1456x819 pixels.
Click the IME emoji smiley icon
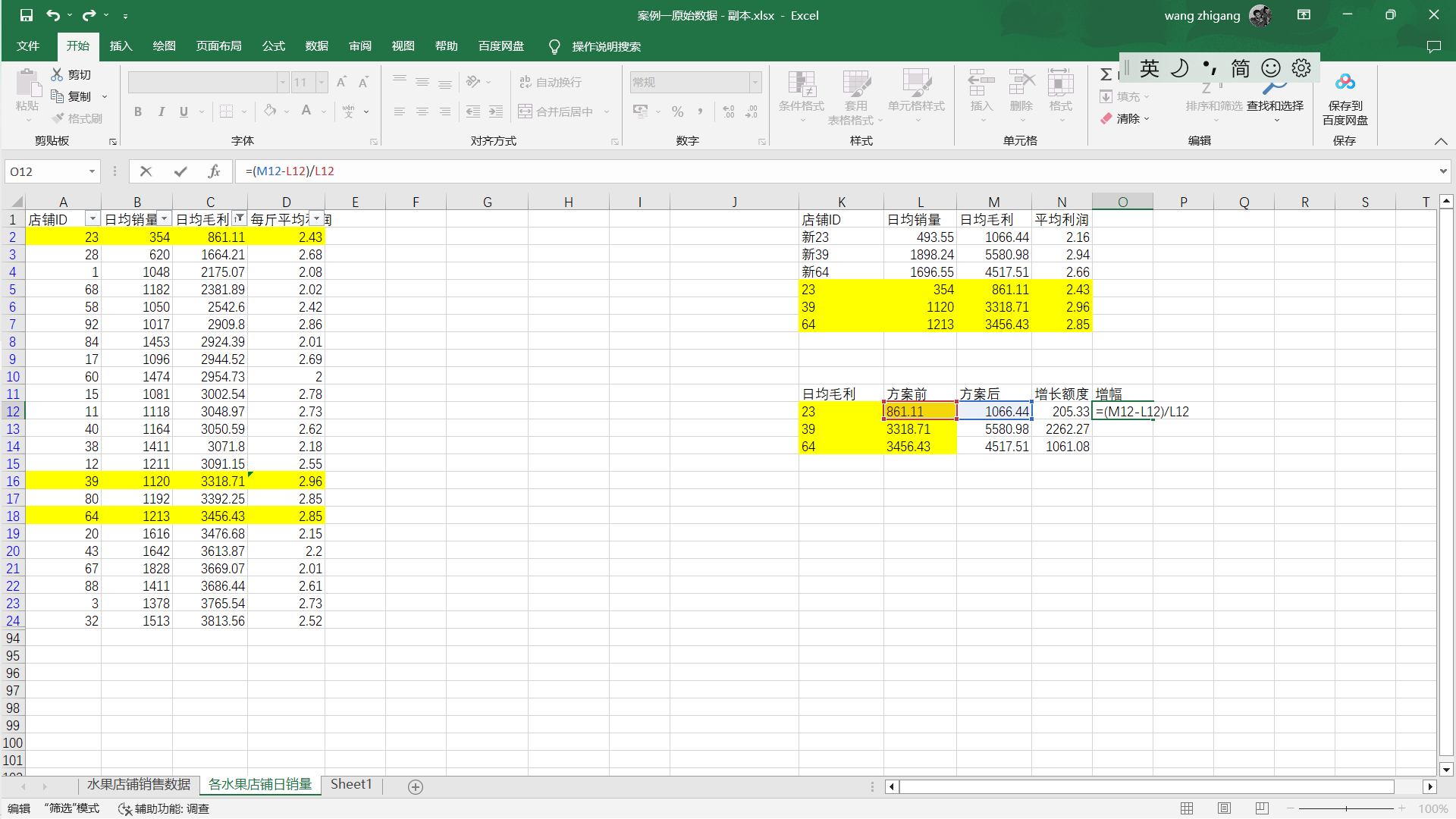[1271, 68]
